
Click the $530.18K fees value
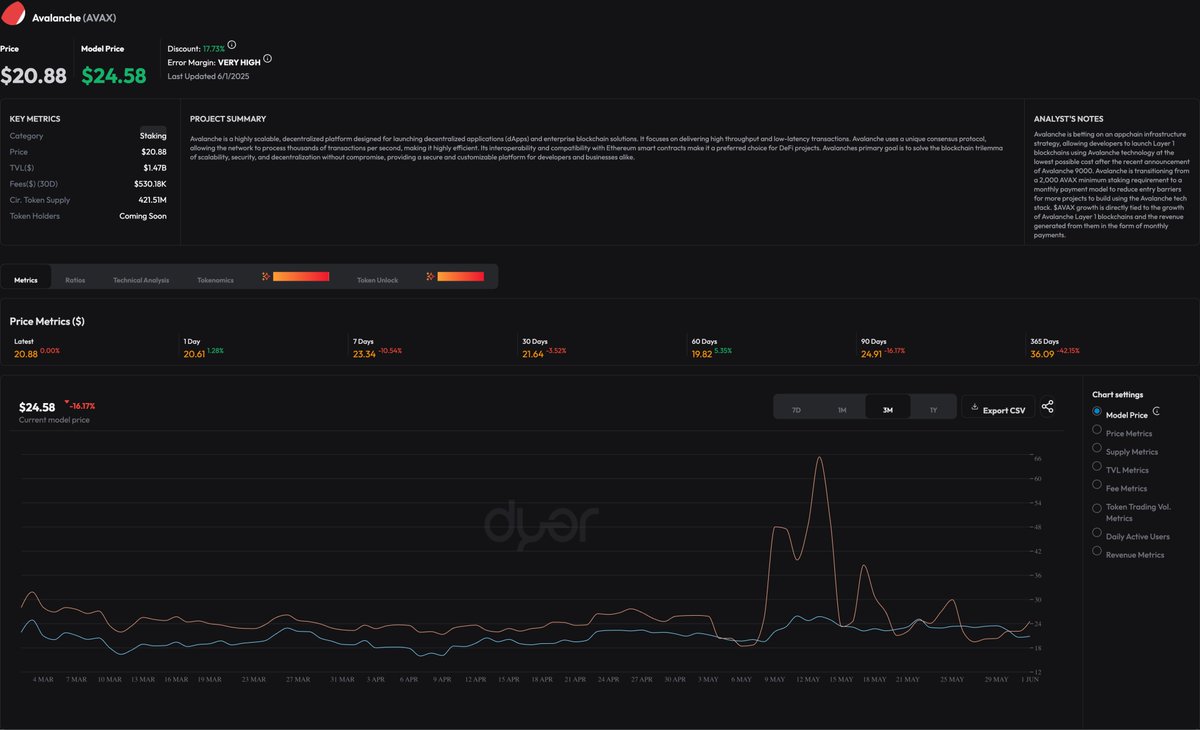click(150, 184)
